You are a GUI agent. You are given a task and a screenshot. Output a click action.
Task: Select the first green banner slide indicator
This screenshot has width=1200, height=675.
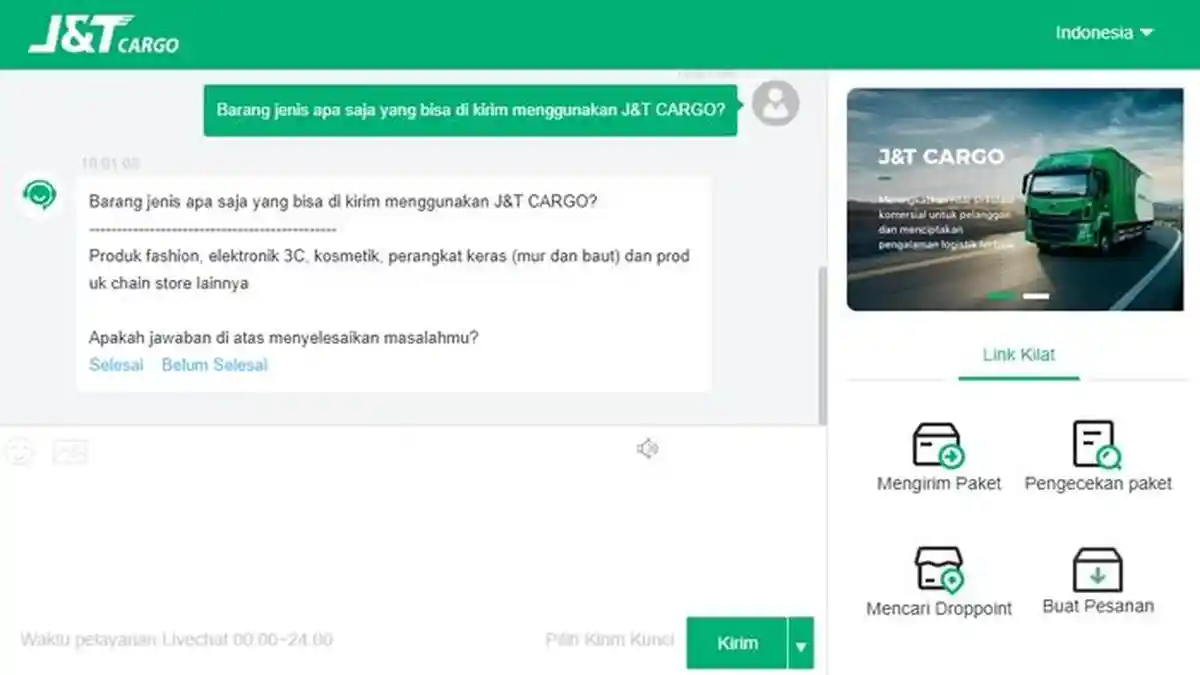pyautogui.click(x=1002, y=296)
